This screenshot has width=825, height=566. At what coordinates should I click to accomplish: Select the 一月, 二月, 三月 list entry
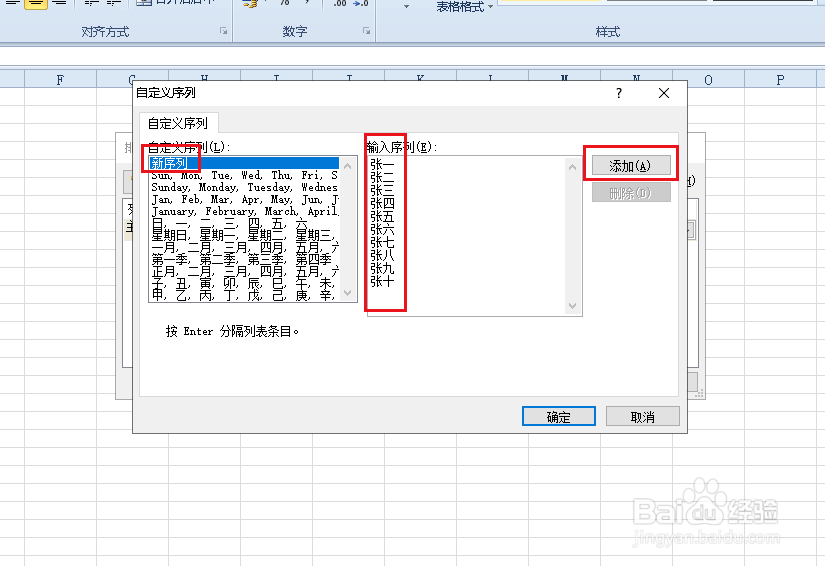(244, 248)
